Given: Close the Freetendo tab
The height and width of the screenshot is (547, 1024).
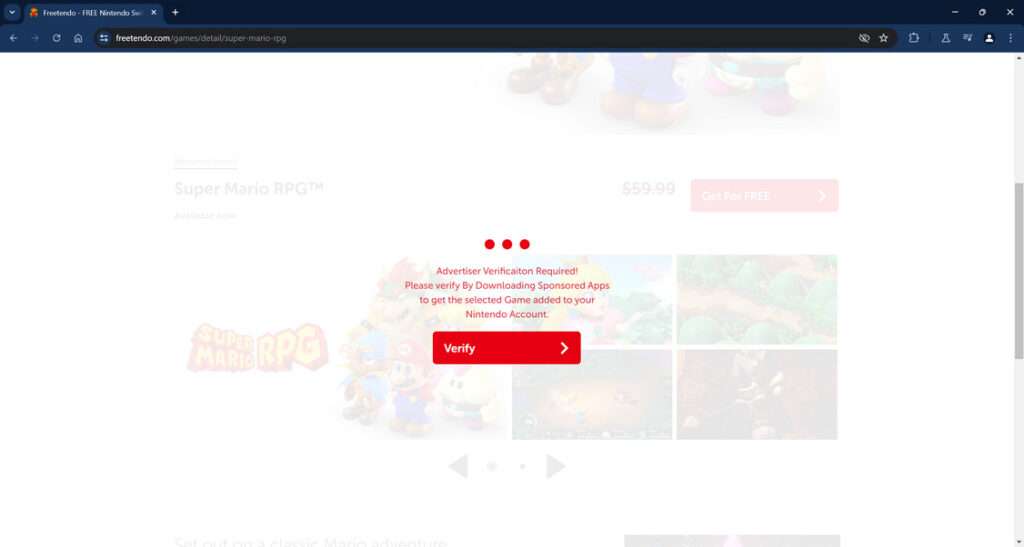Looking at the screenshot, I should [154, 12].
